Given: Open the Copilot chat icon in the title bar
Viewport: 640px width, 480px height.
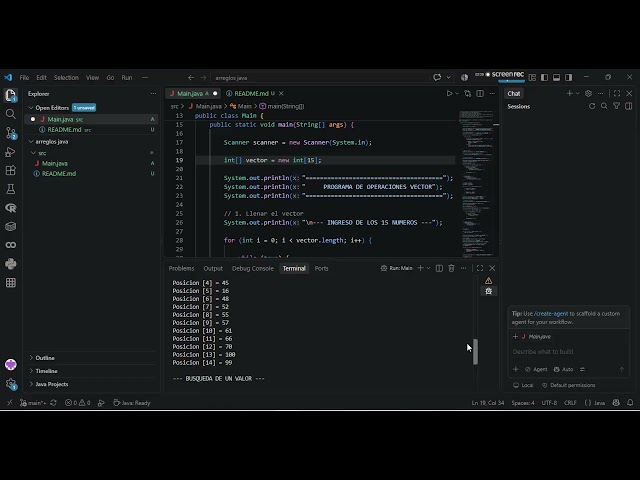Looking at the screenshot, I should tap(437, 78).
